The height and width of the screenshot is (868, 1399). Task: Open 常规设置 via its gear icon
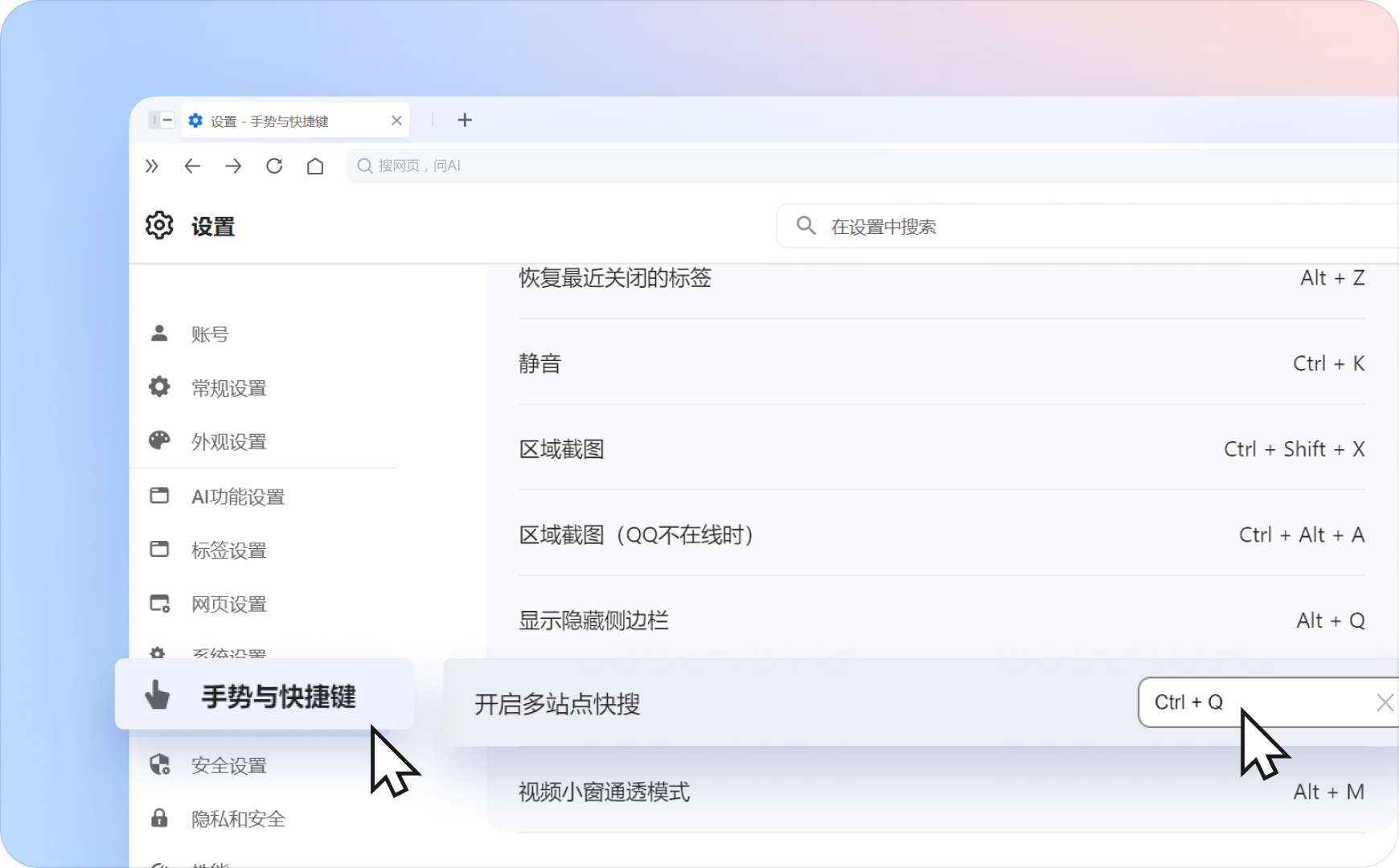point(159,387)
